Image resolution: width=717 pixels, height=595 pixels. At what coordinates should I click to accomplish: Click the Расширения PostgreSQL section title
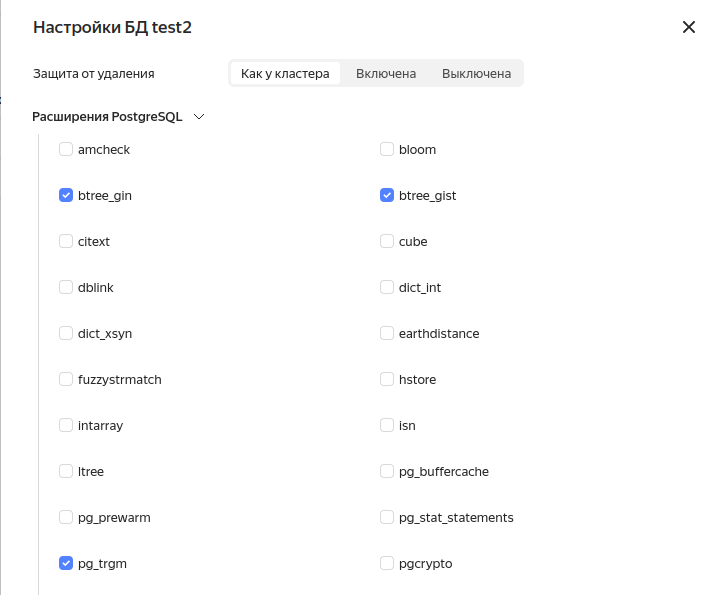pyautogui.click(x=107, y=117)
